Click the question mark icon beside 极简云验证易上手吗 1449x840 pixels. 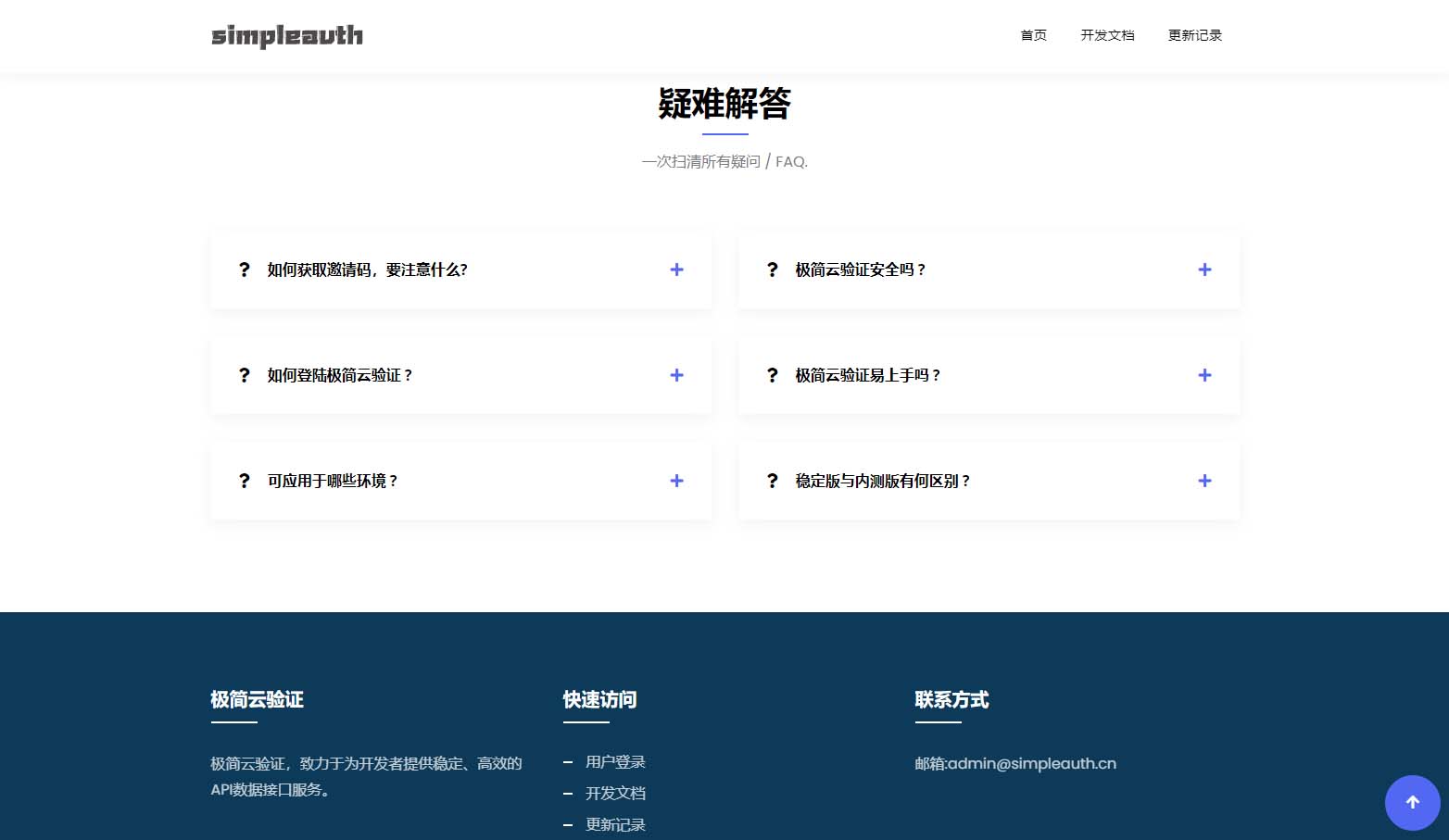point(772,375)
